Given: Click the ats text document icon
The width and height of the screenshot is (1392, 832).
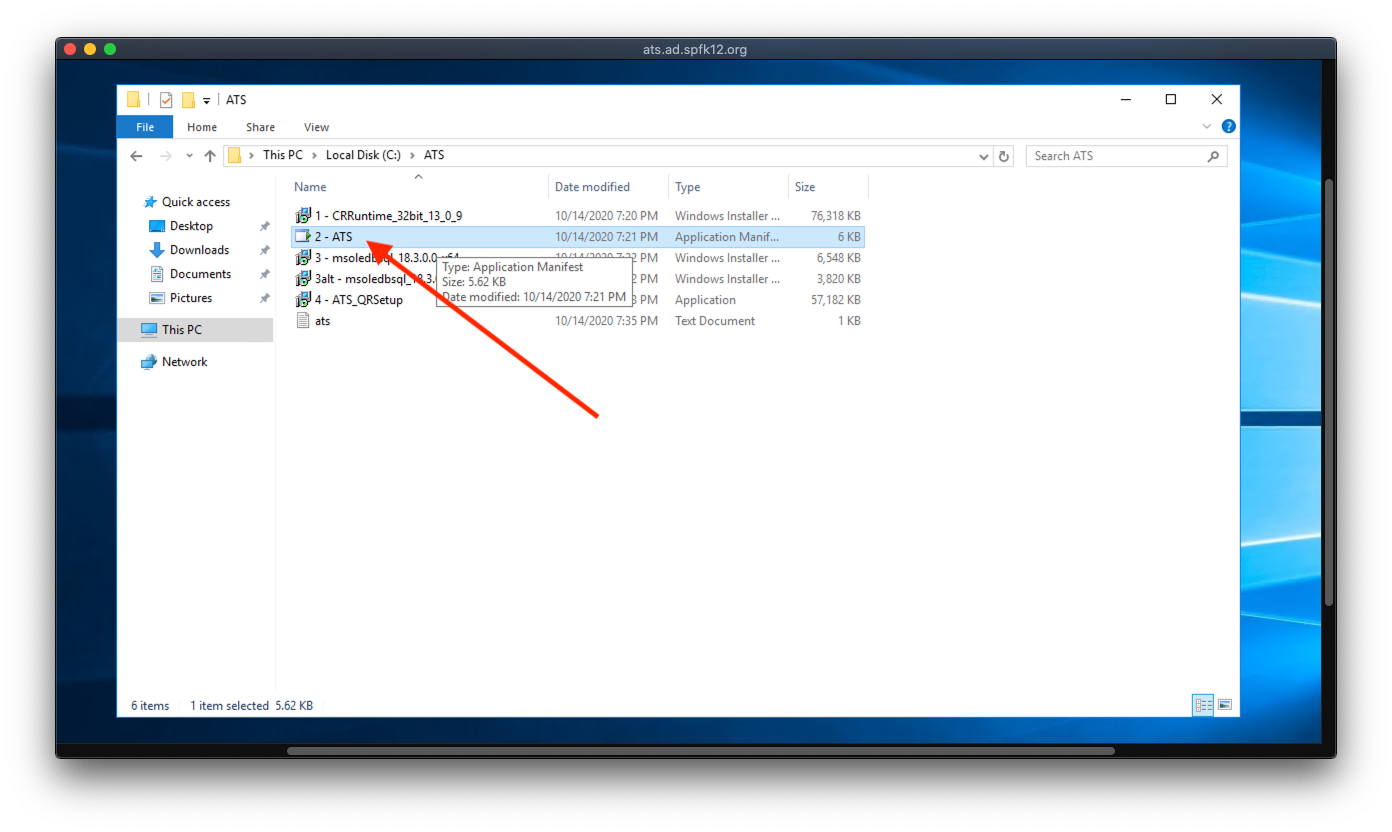Looking at the screenshot, I should pyautogui.click(x=303, y=321).
